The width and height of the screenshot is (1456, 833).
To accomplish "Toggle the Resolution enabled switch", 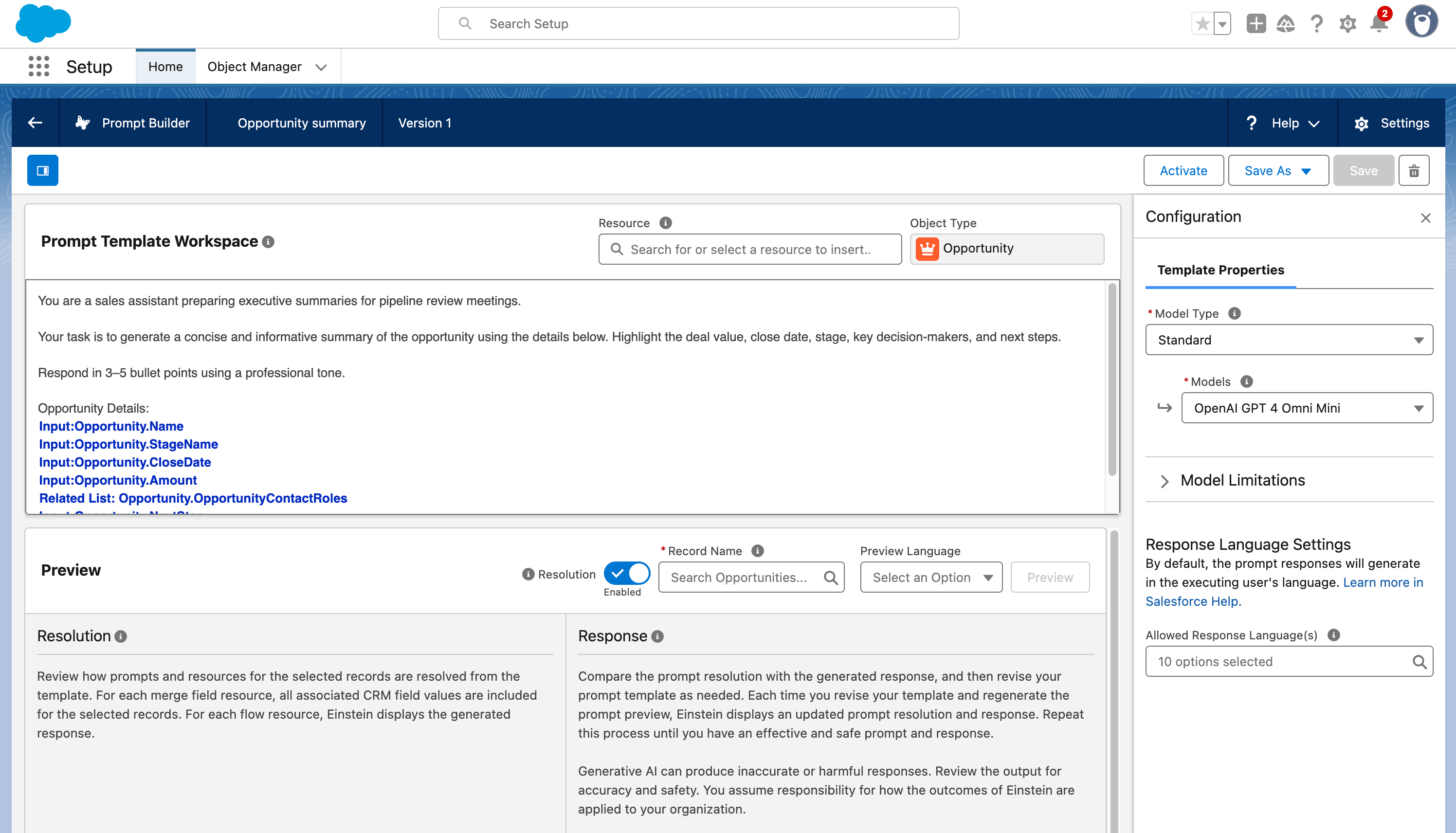I will tap(627, 573).
